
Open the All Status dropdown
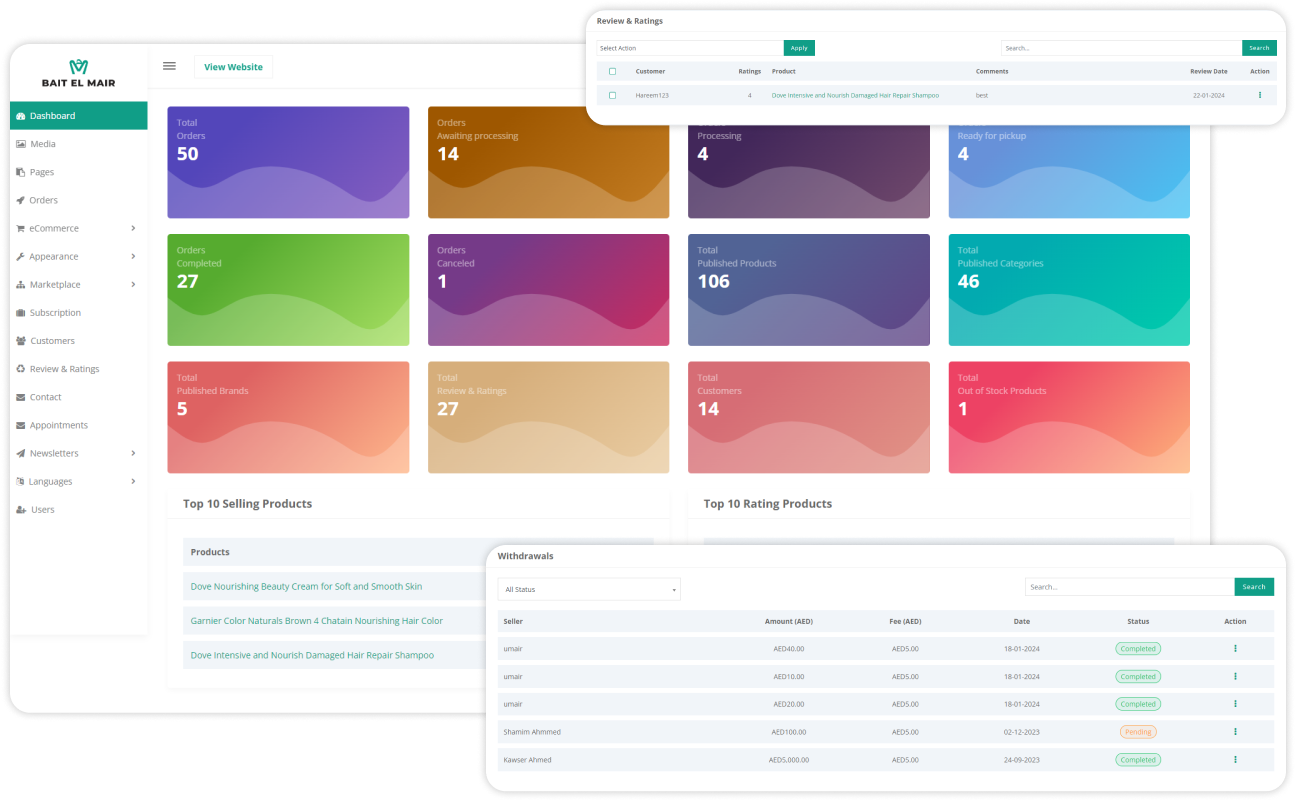589,589
